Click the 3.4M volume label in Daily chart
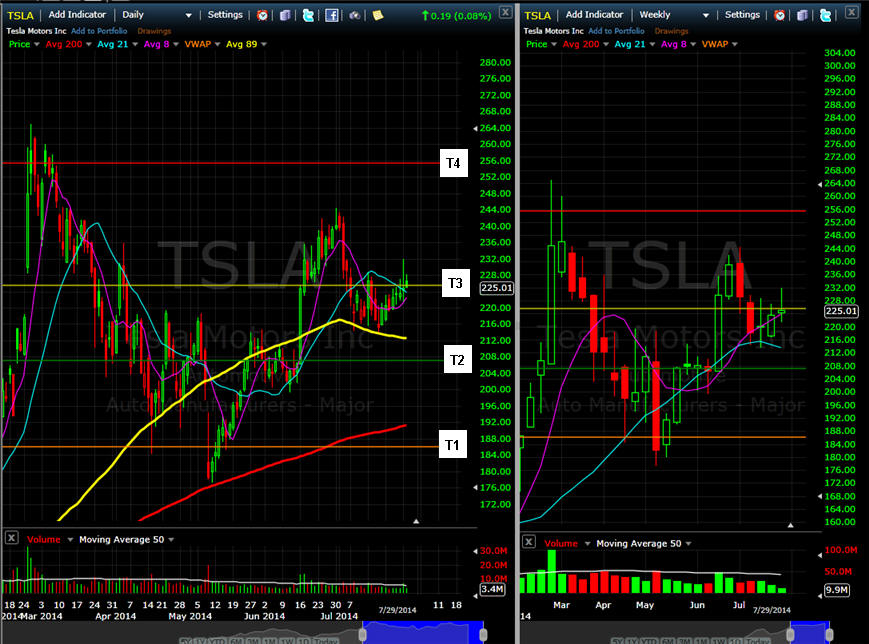This screenshot has width=869, height=644. [x=492, y=589]
